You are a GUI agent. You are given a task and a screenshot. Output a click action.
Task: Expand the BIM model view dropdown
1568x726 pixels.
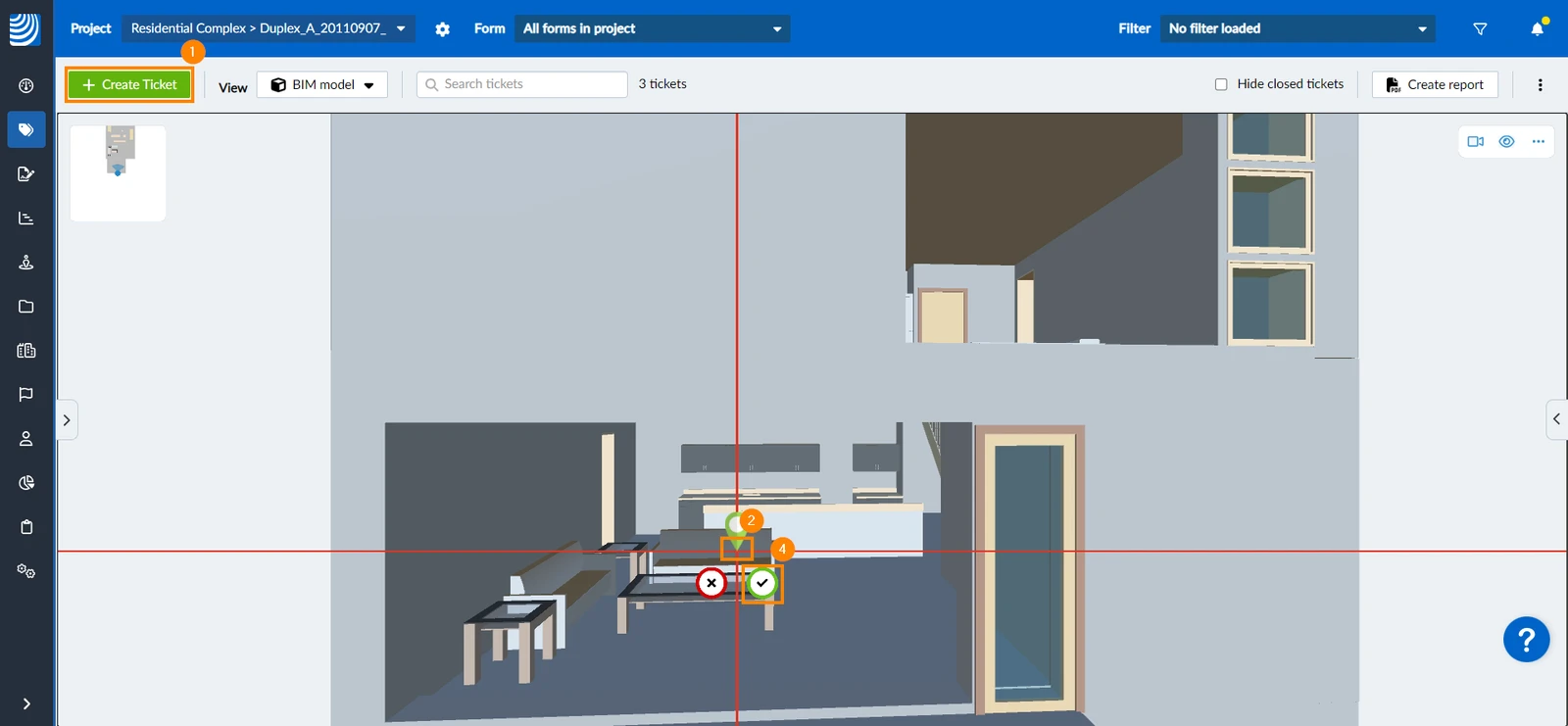(322, 85)
